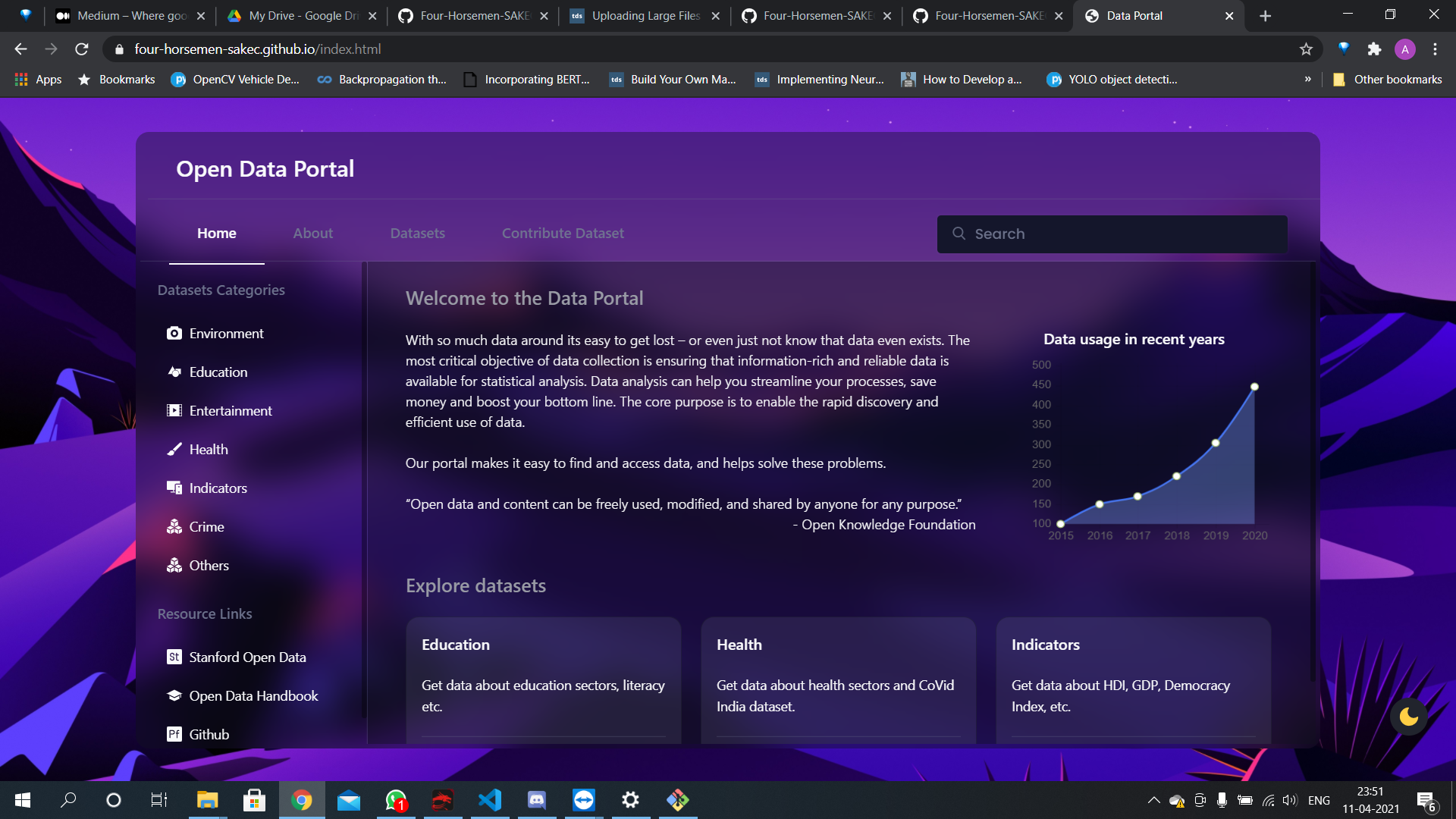Image resolution: width=1456 pixels, height=819 pixels.
Task: Open Visual Studio Code from taskbar
Action: click(490, 800)
